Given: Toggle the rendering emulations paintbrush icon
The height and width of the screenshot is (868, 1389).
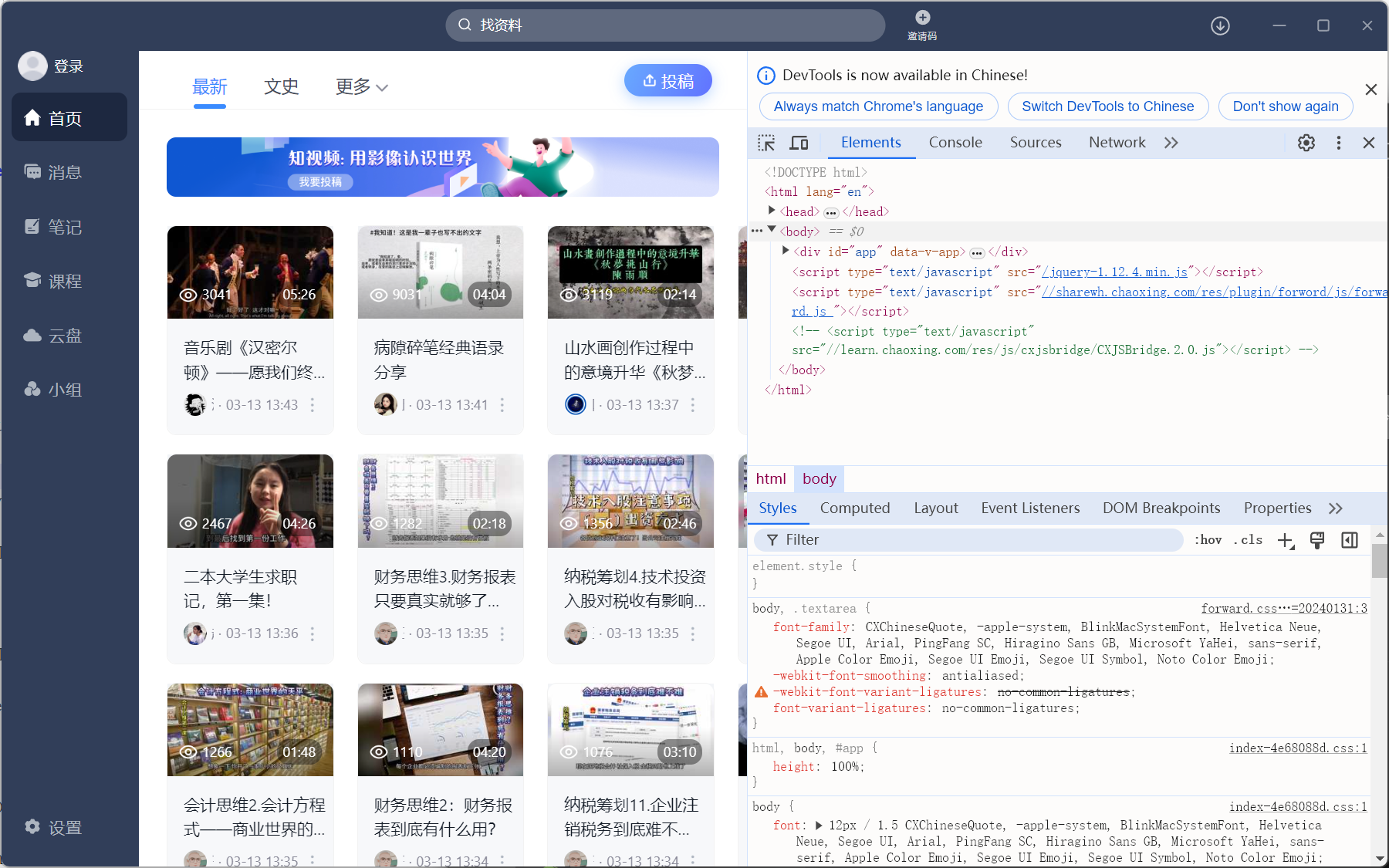Looking at the screenshot, I should coord(1317,540).
